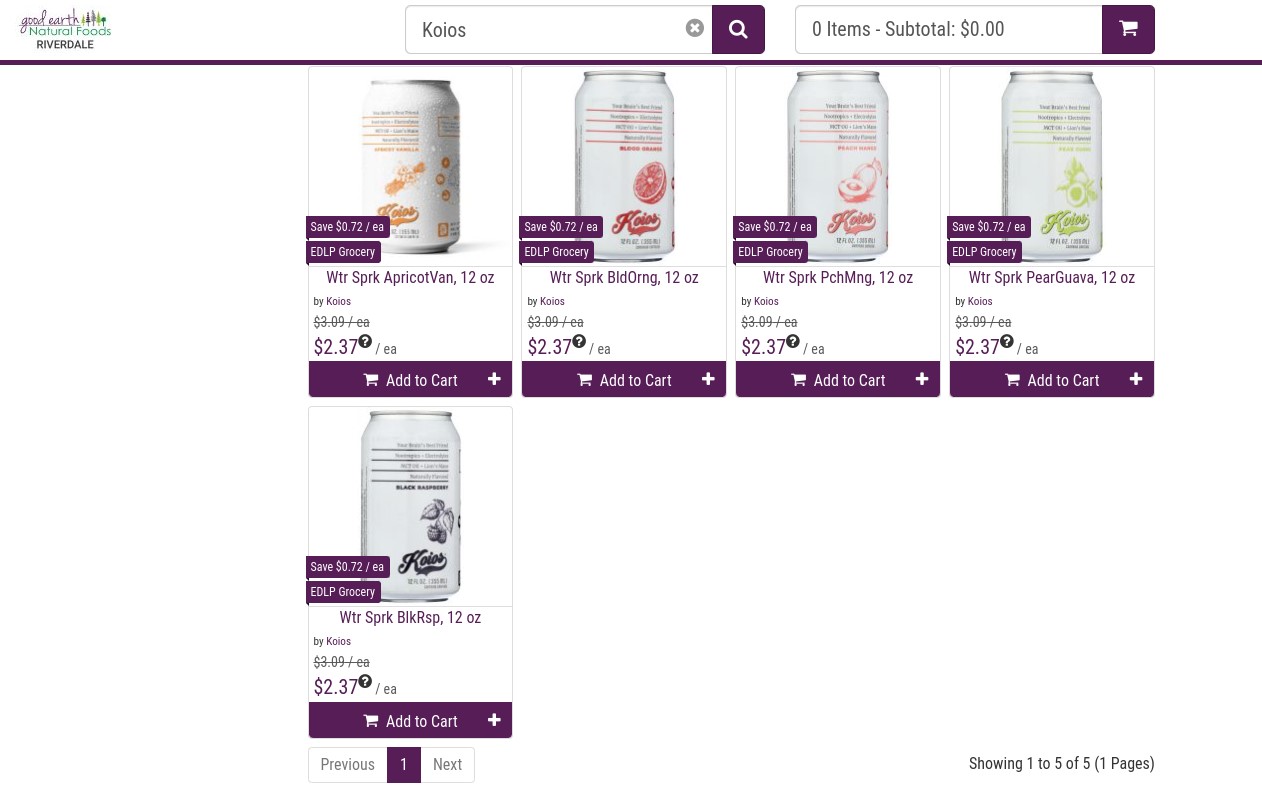Click the Good Earth Natural Foods logo
This screenshot has width=1262, height=798.
pyautogui.click(x=64, y=28)
